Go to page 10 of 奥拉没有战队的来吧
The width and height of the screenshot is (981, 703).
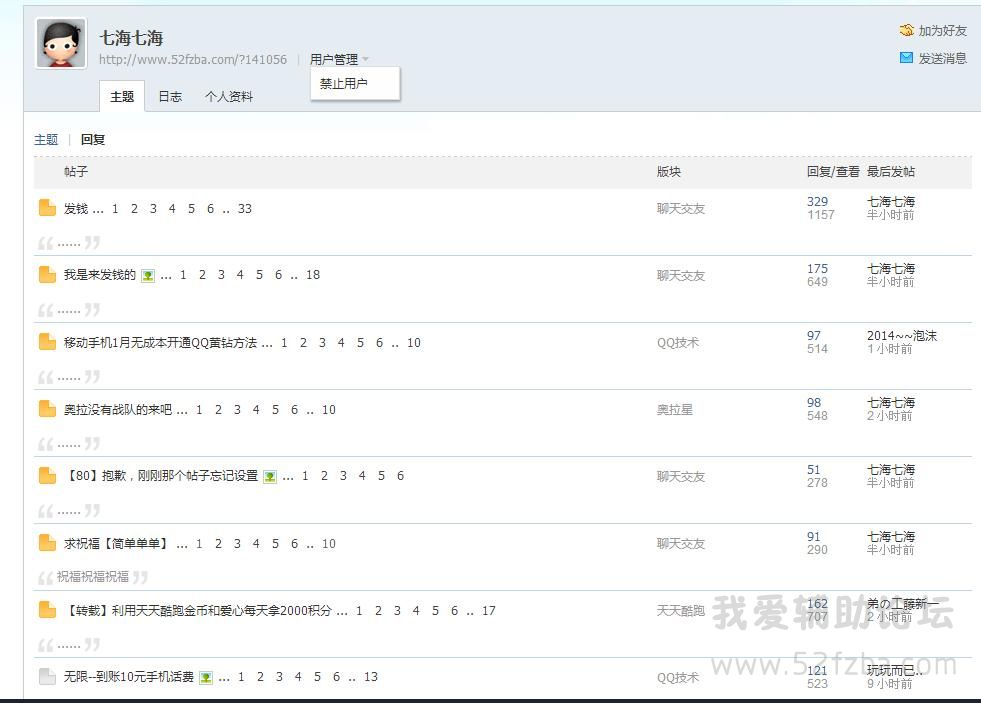point(328,410)
